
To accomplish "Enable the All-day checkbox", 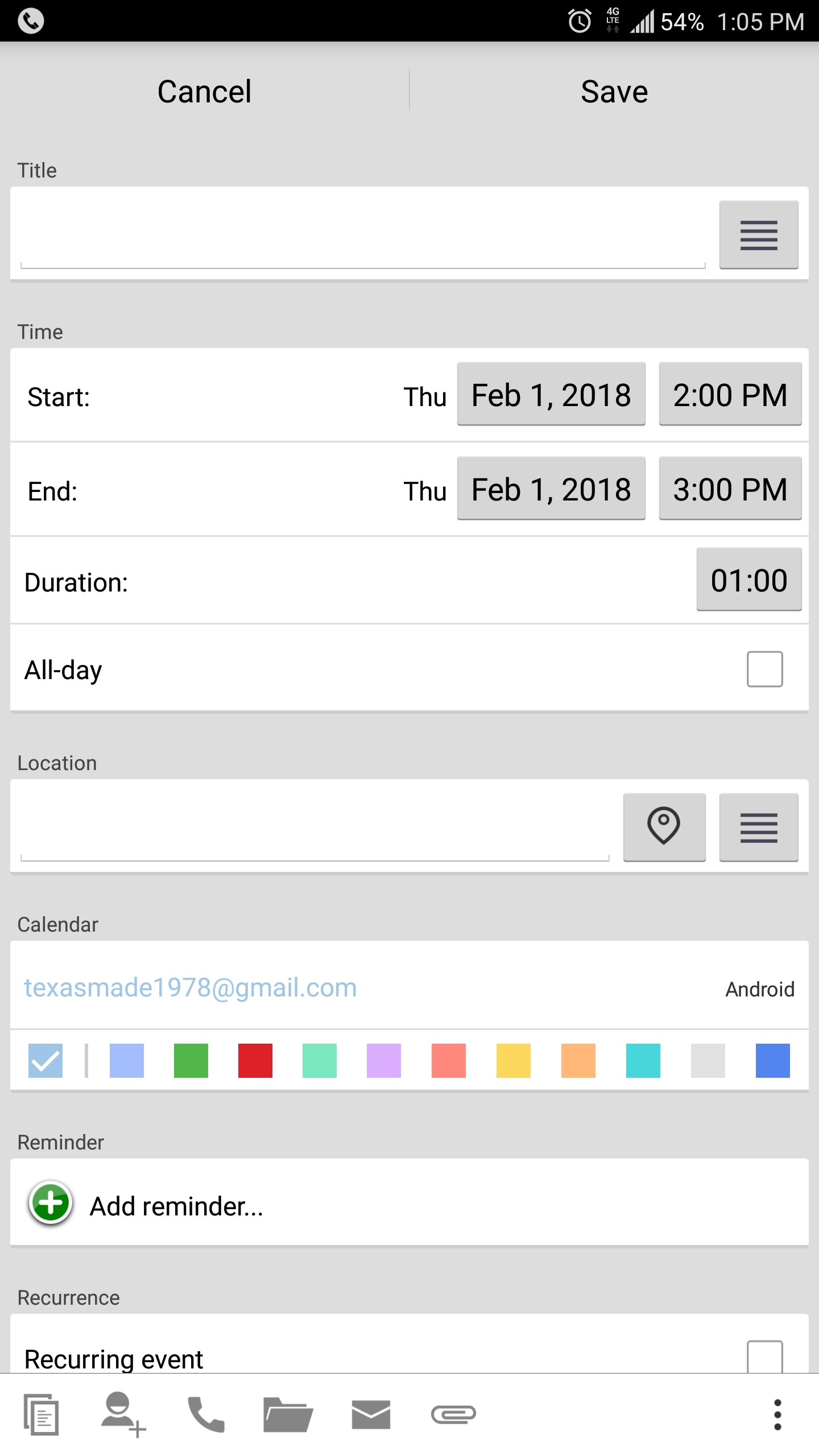I will 764,669.
